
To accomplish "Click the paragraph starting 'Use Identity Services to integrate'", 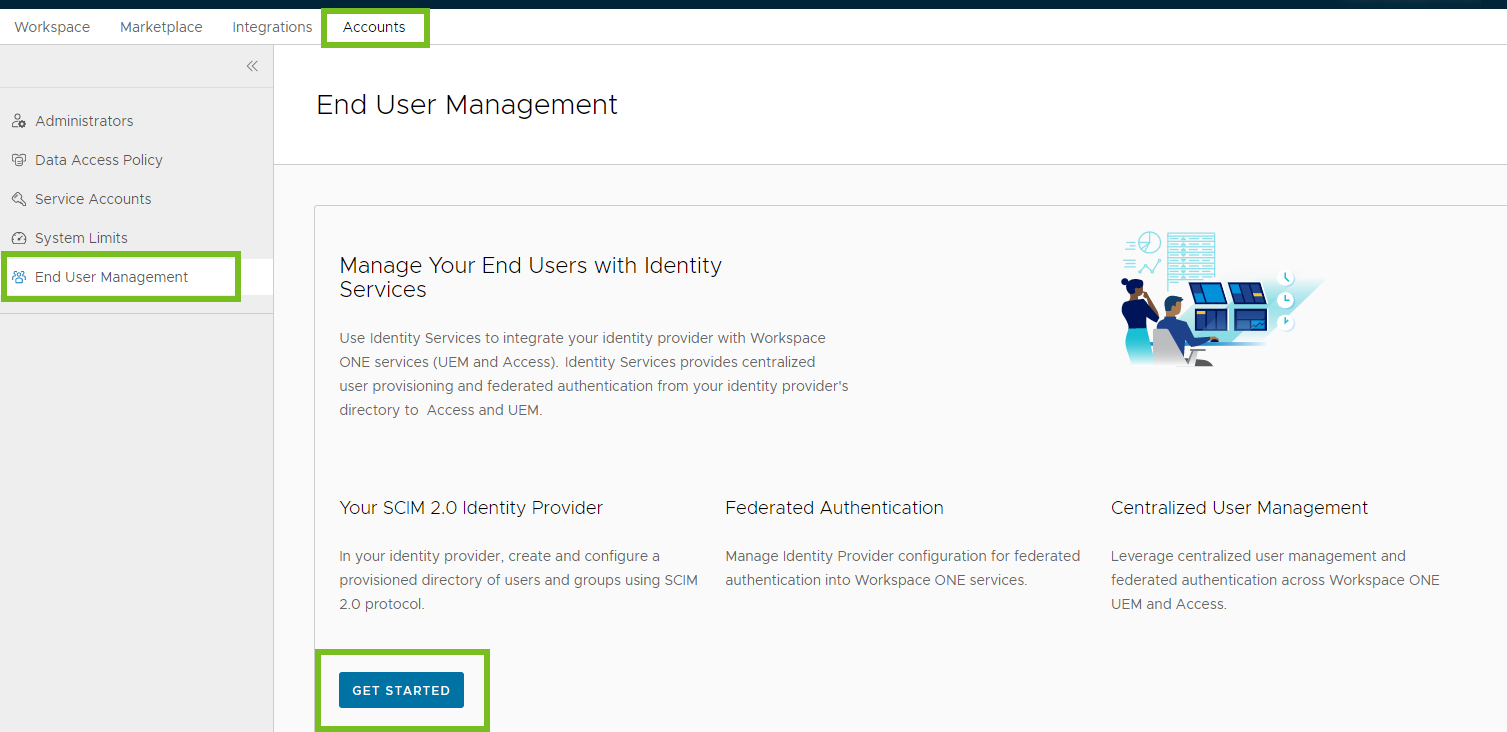I will pos(594,374).
